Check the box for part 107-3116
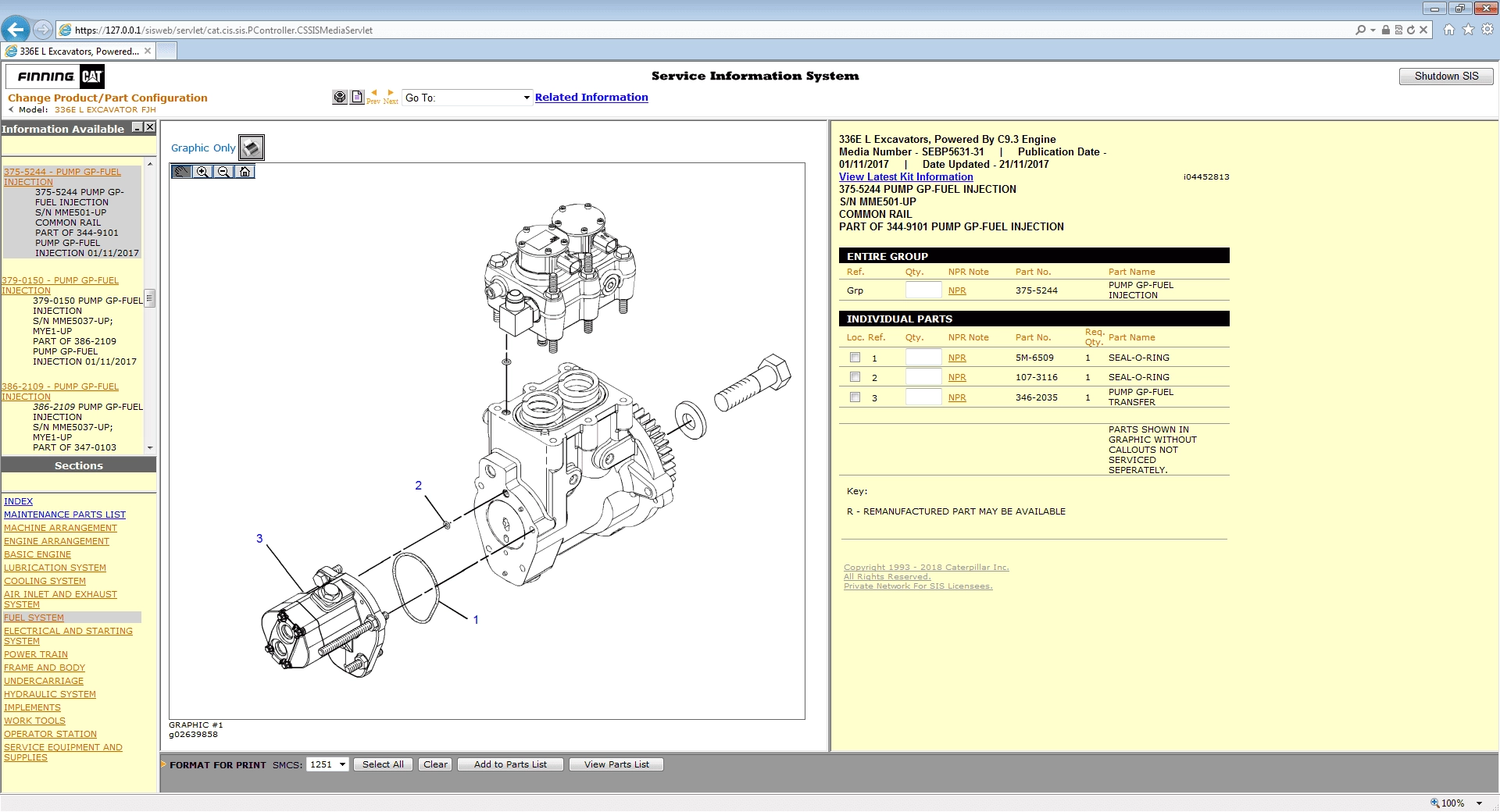 click(855, 377)
